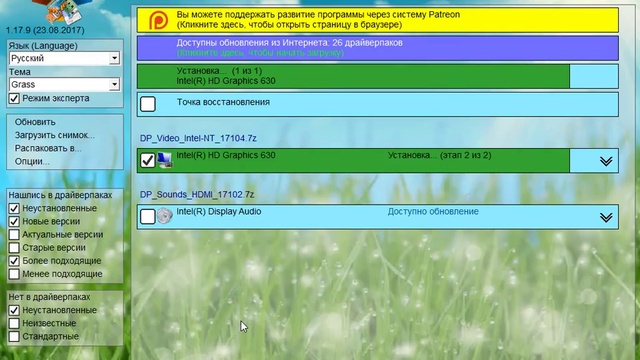Click the Нет в драйверпаках heading
Viewport: 640px width, 360px height.
(49, 297)
